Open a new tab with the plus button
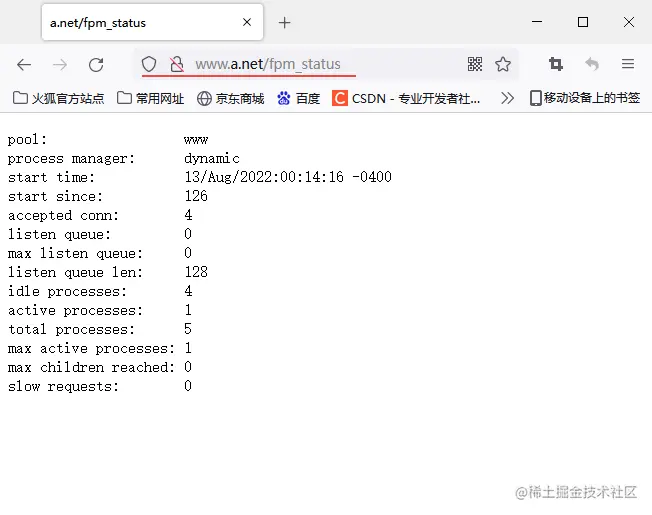This screenshot has width=652, height=515. tap(284, 22)
